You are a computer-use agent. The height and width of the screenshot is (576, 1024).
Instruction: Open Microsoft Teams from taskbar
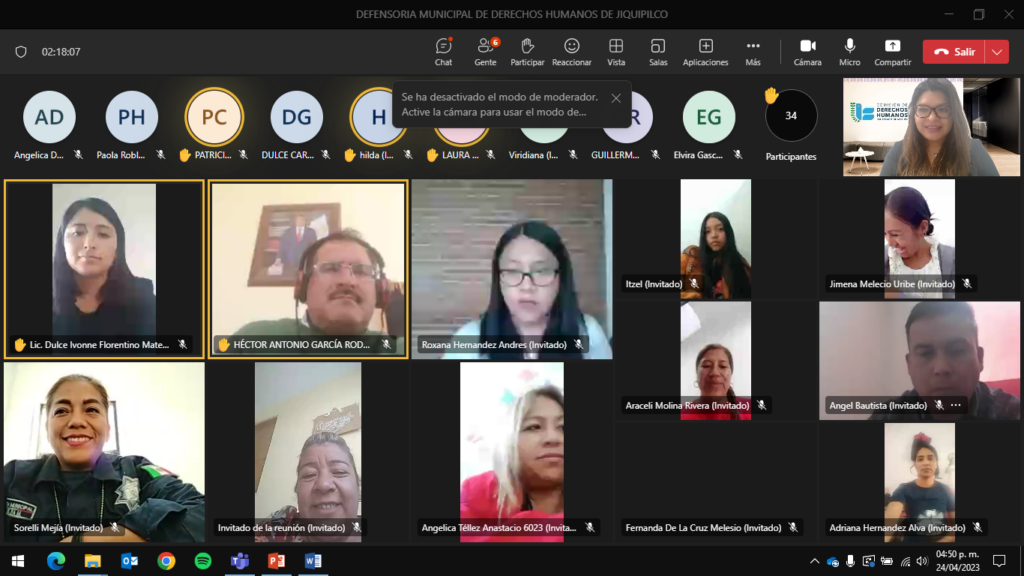[239, 561]
